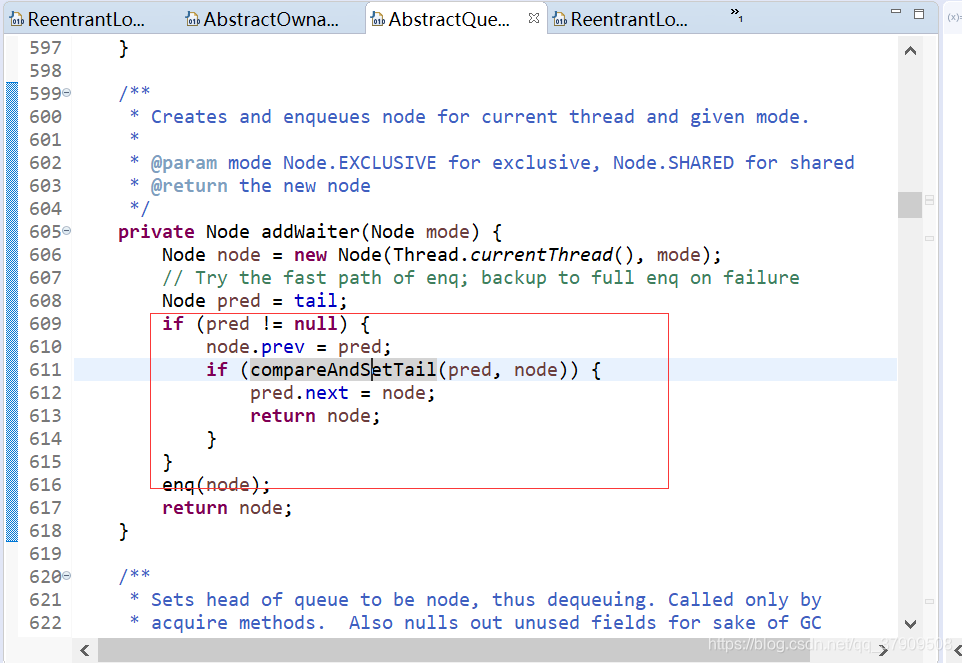Screen dimensions: 962x663
Task: Click the horizontal scrollbar thumb
Action: coord(454,650)
